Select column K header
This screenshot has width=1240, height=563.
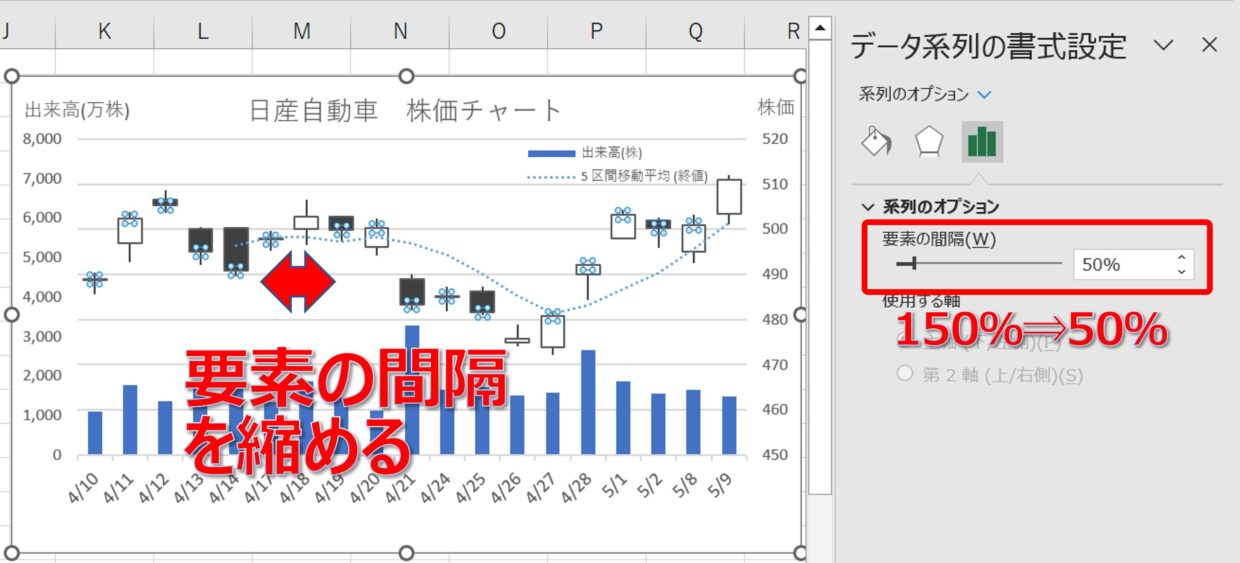tap(105, 32)
